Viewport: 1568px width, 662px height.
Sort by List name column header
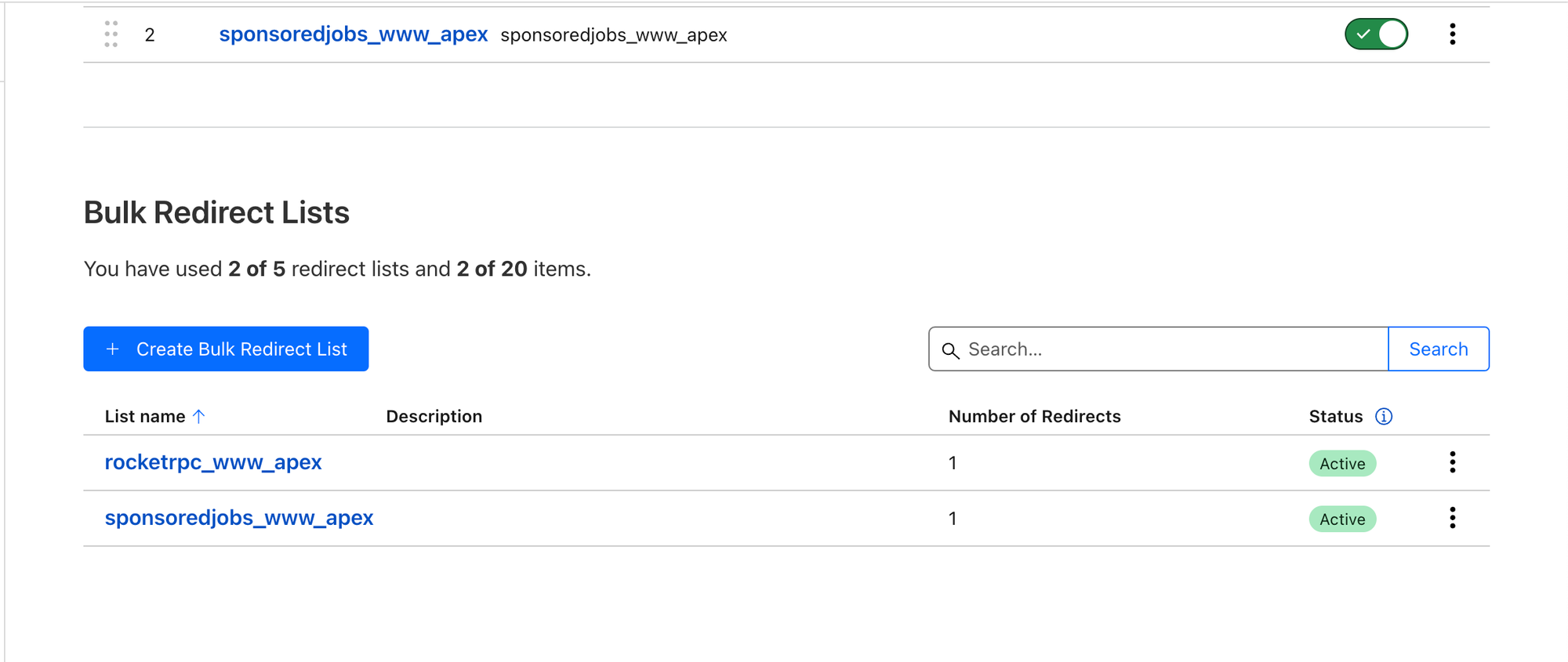pos(145,416)
